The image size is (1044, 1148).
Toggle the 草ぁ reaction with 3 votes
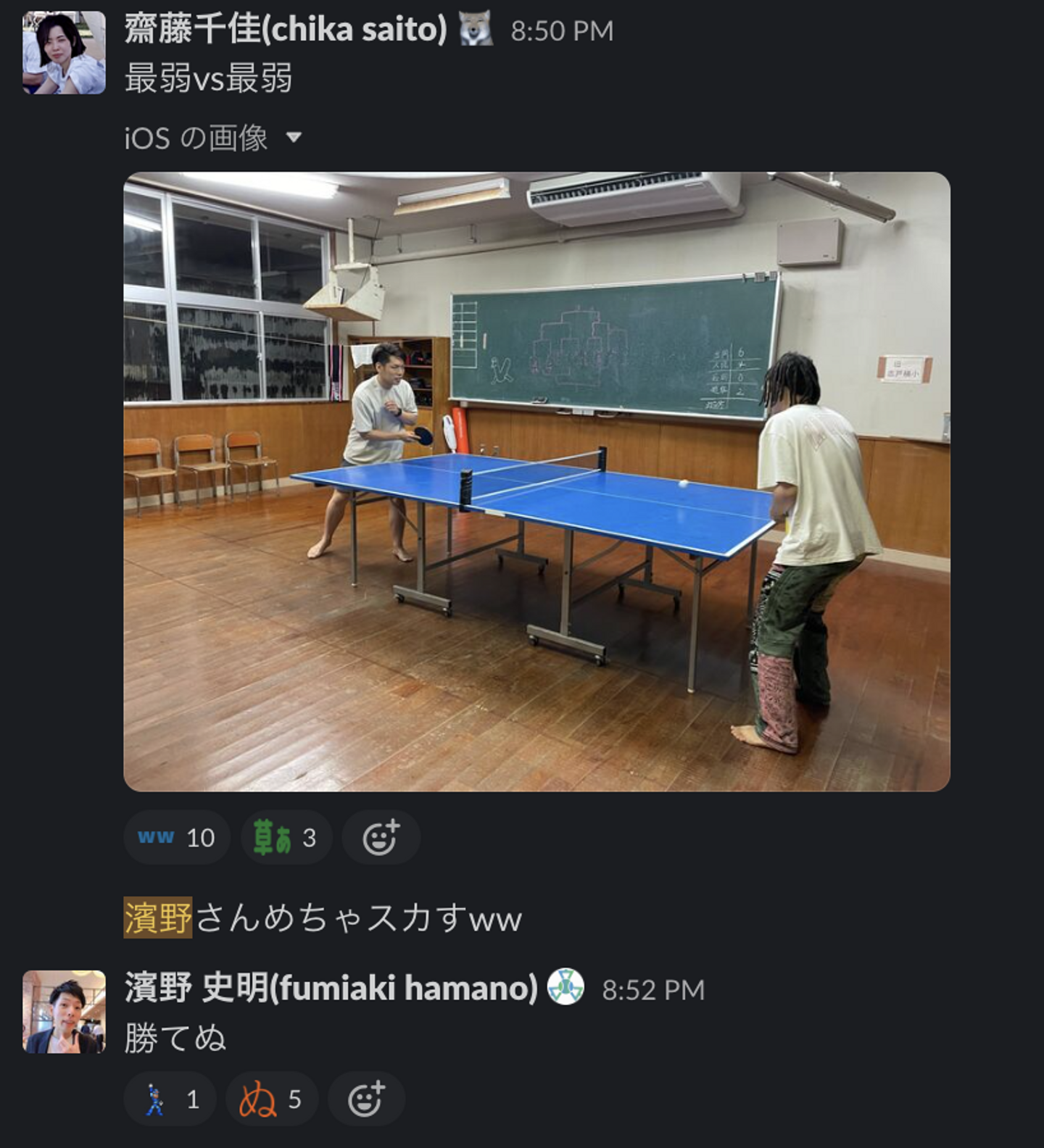[x=286, y=838]
